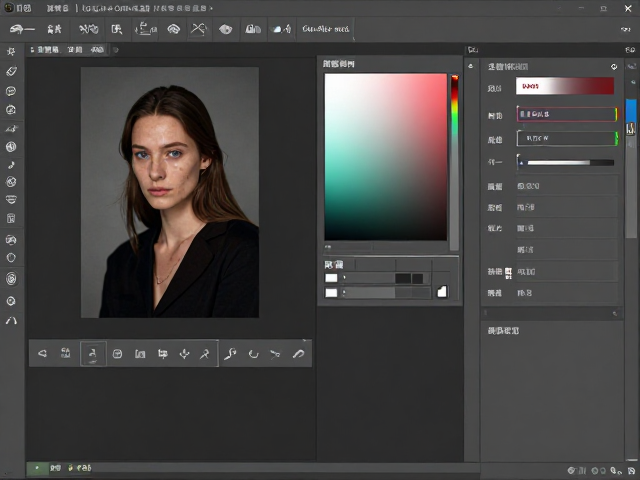
Task: Click the green-tipped input field in right panel
Action: (x=567, y=138)
